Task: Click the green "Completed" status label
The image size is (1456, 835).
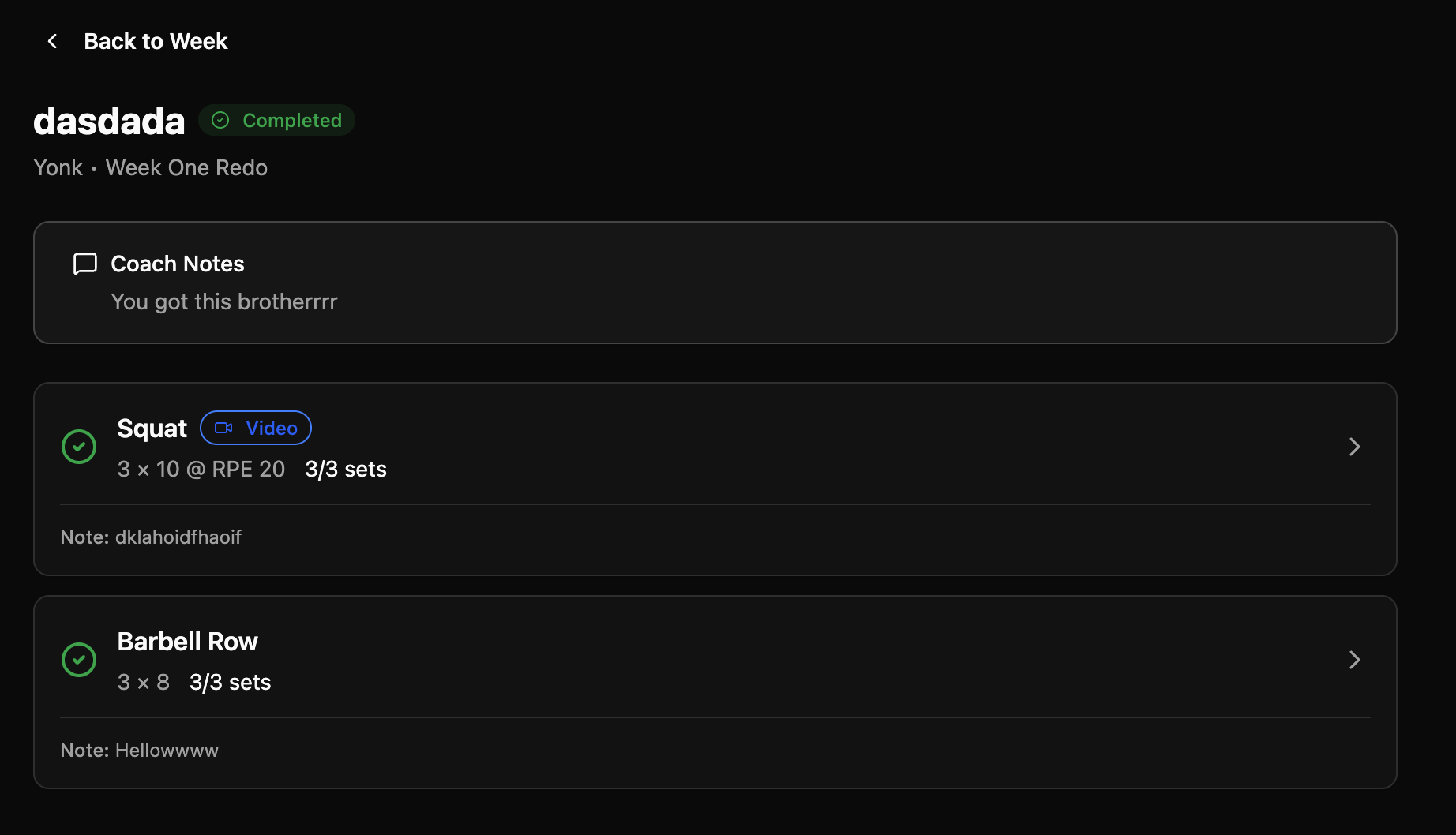Action: pos(291,120)
